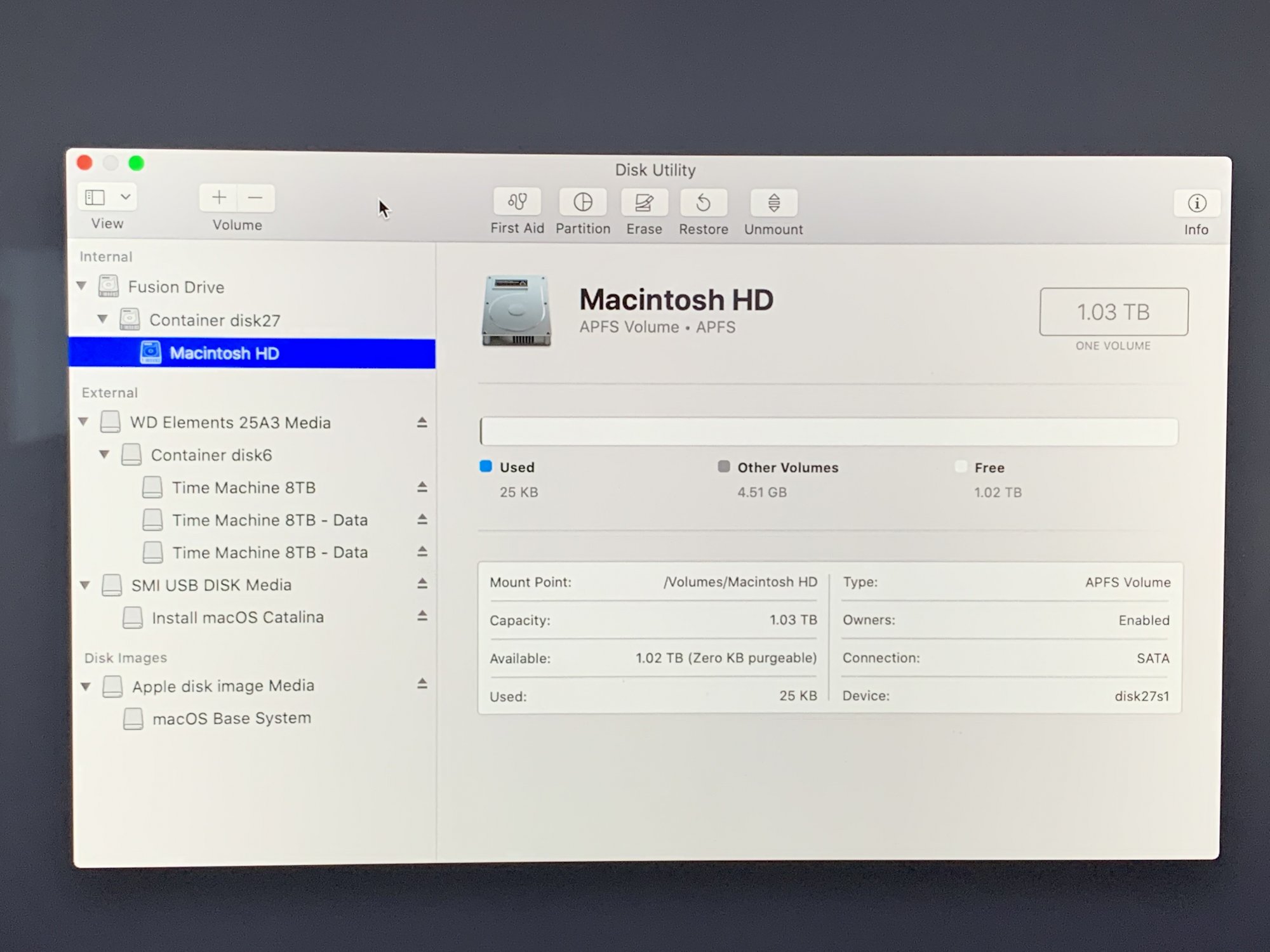Remove volume with minus button

(x=255, y=198)
